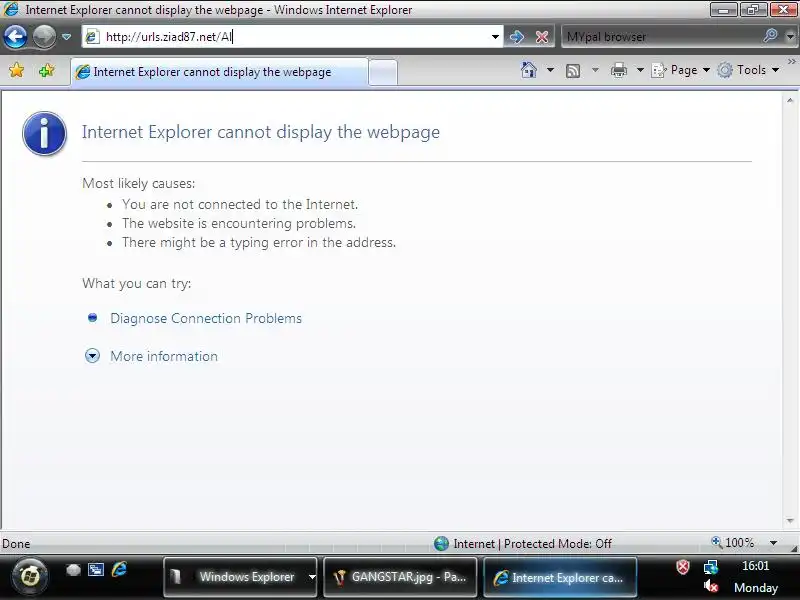Click the first quick launch icon
This screenshot has width=800, height=600.
pyautogui.click(x=73, y=569)
